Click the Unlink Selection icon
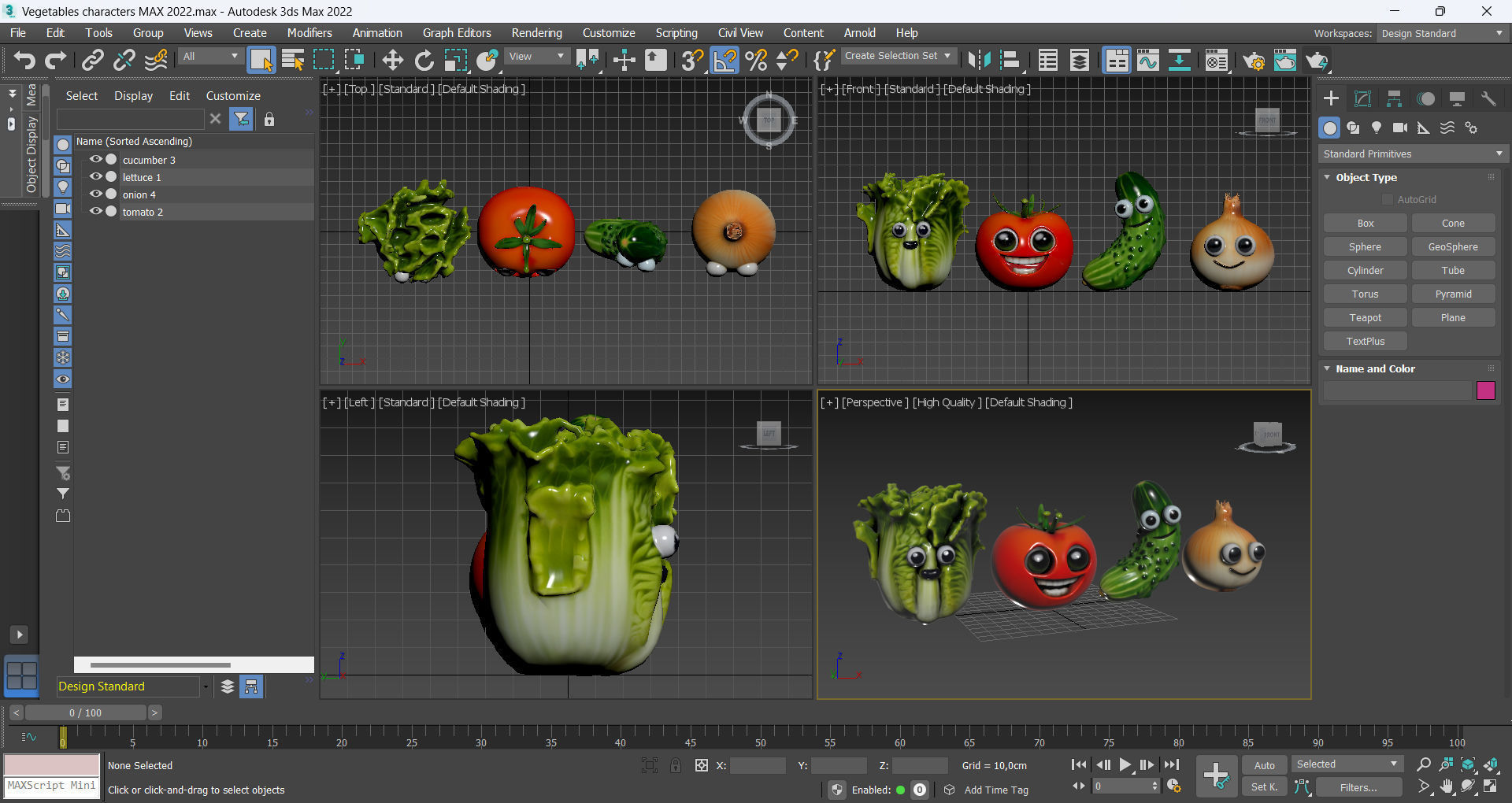The width and height of the screenshot is (1512, 803). pyautogui.click(x=124, y=60)
